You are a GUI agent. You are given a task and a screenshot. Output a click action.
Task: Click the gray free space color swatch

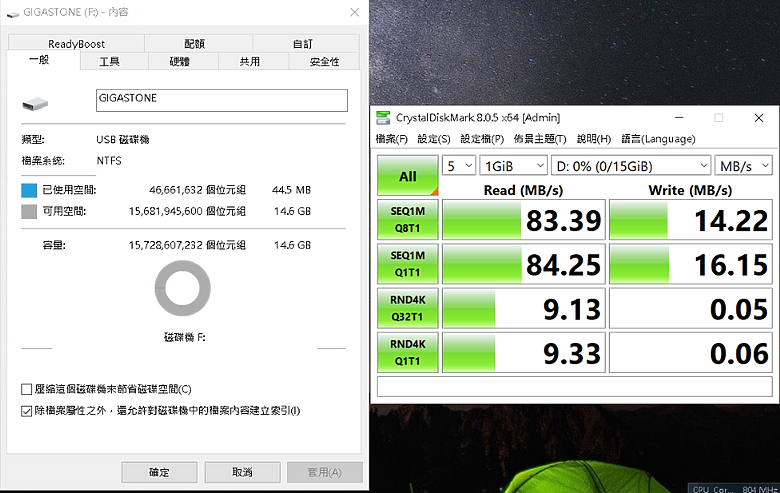click(x=29, y=211)
